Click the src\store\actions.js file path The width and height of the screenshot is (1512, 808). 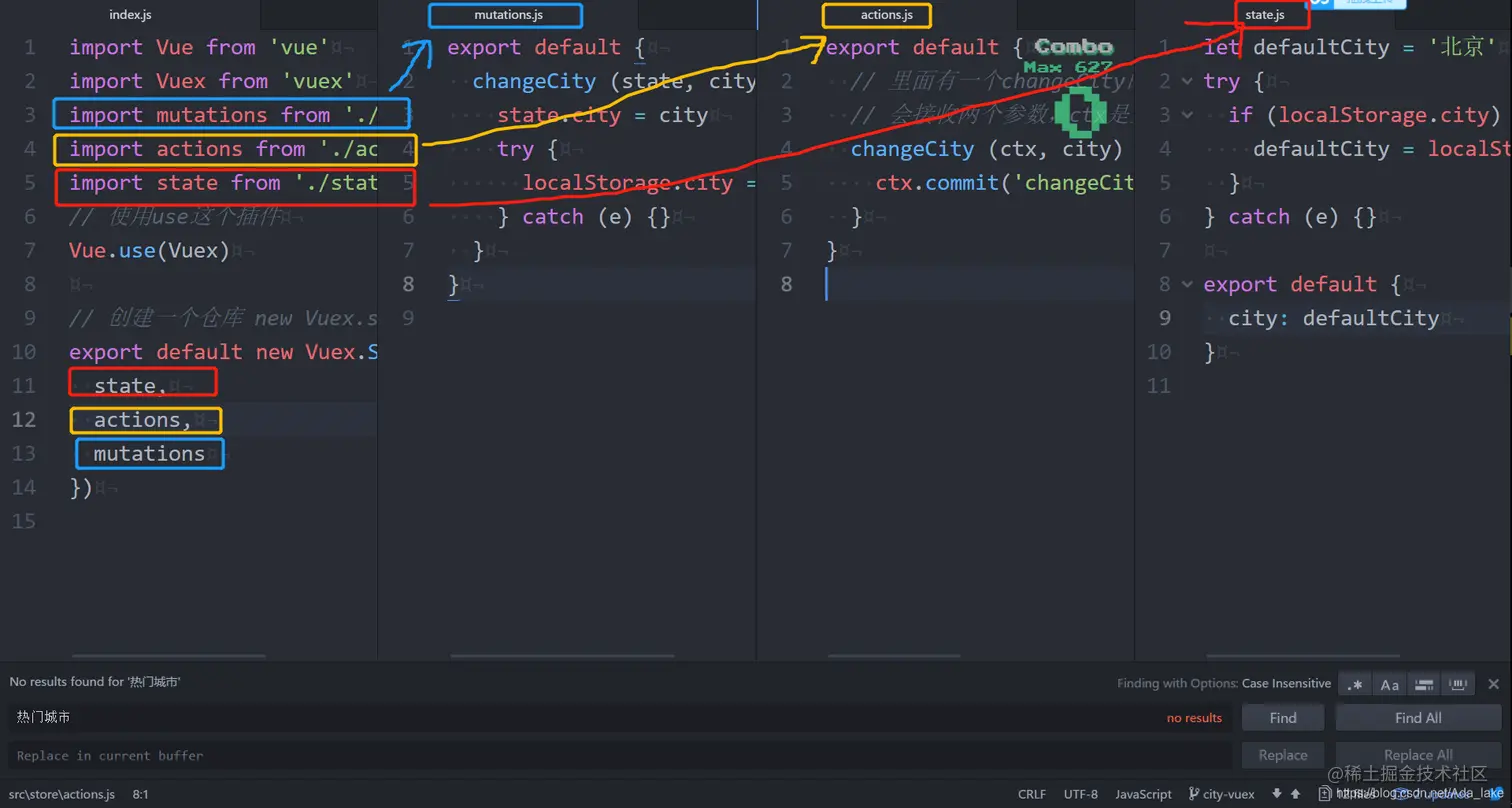point(62,794)
